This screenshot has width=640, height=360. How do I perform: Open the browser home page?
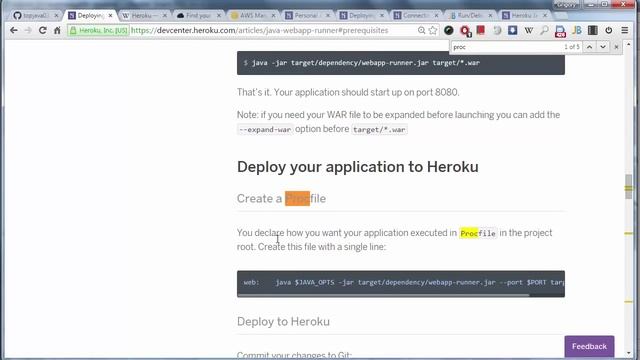coord(57,30)
